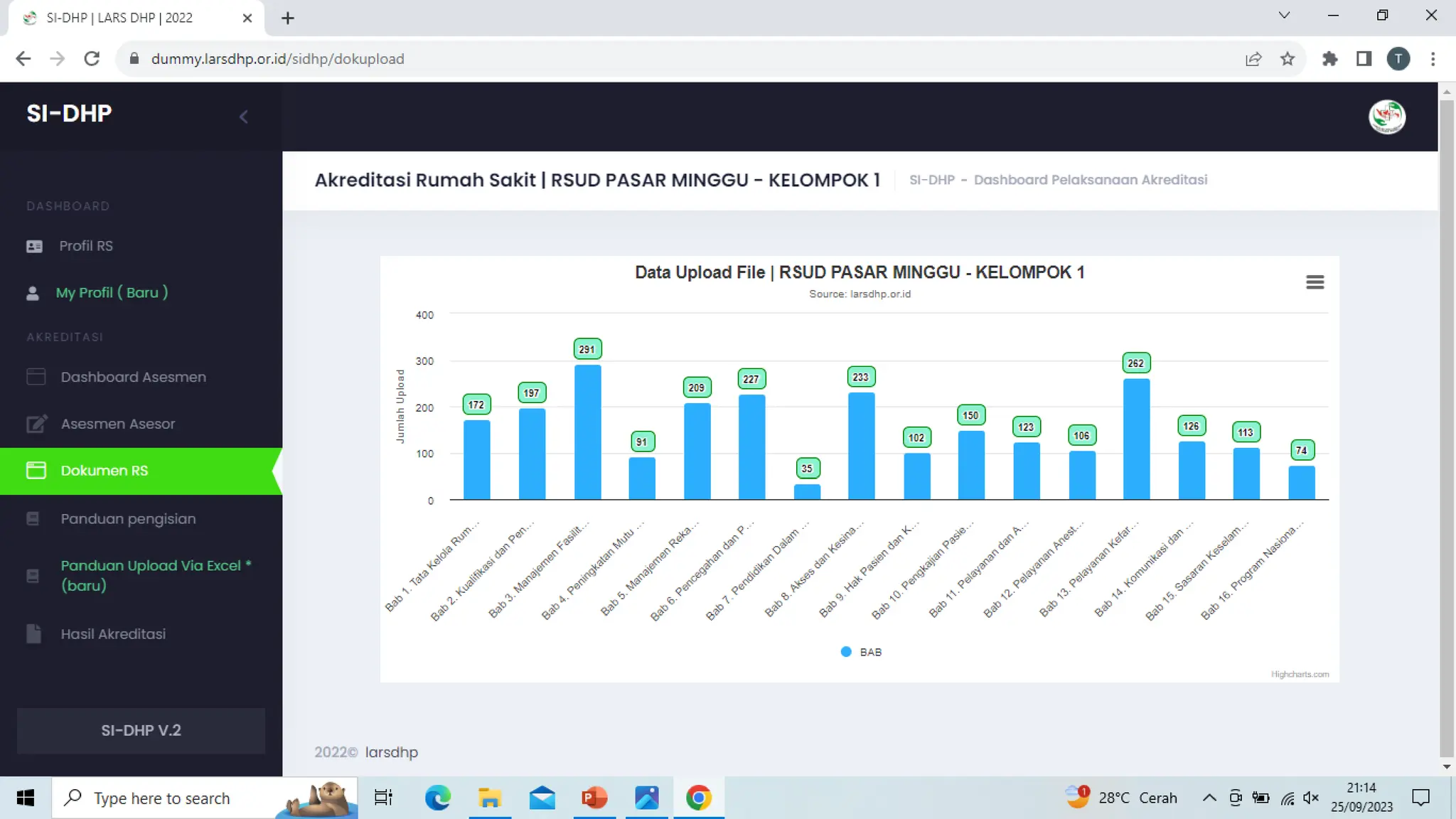Click the SI-DHP V.2 button
This screenshot has width=1456, height=819.
141,730
